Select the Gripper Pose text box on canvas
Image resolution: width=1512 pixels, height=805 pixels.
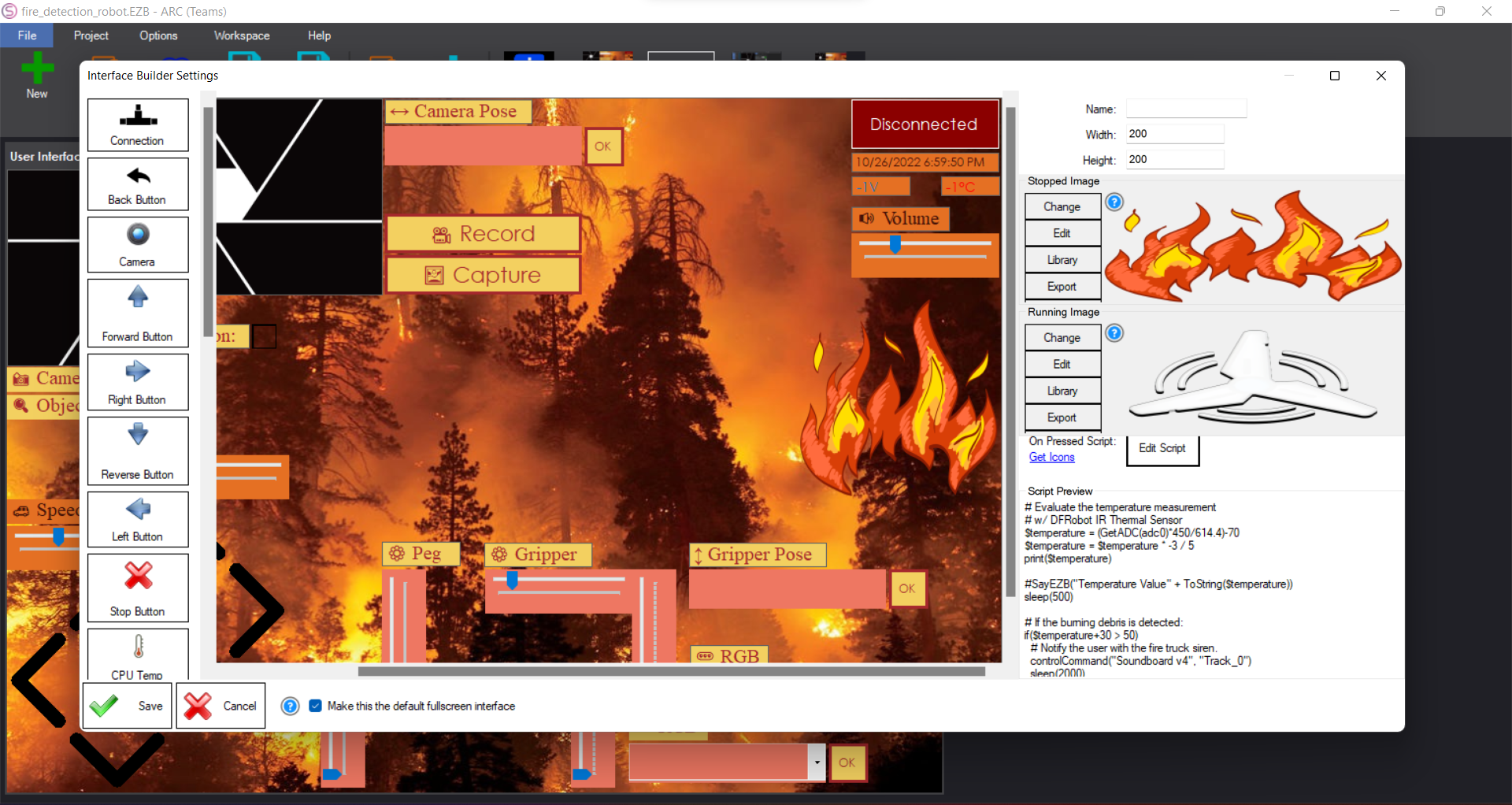pos(787,589)
